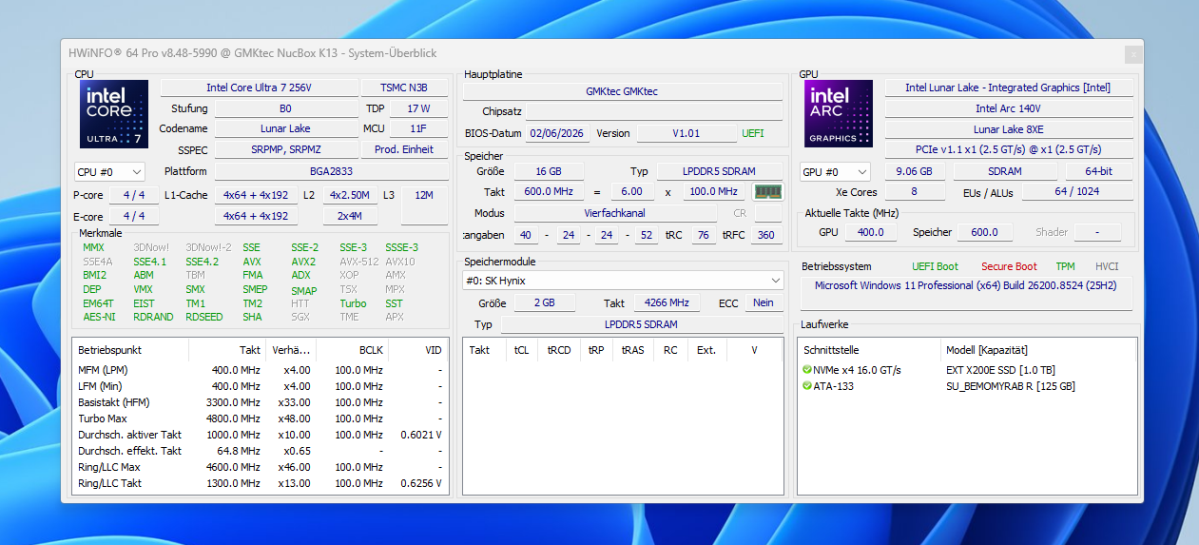Click the ECC Nein field
Screen dimensions: 1199x545
765,303
